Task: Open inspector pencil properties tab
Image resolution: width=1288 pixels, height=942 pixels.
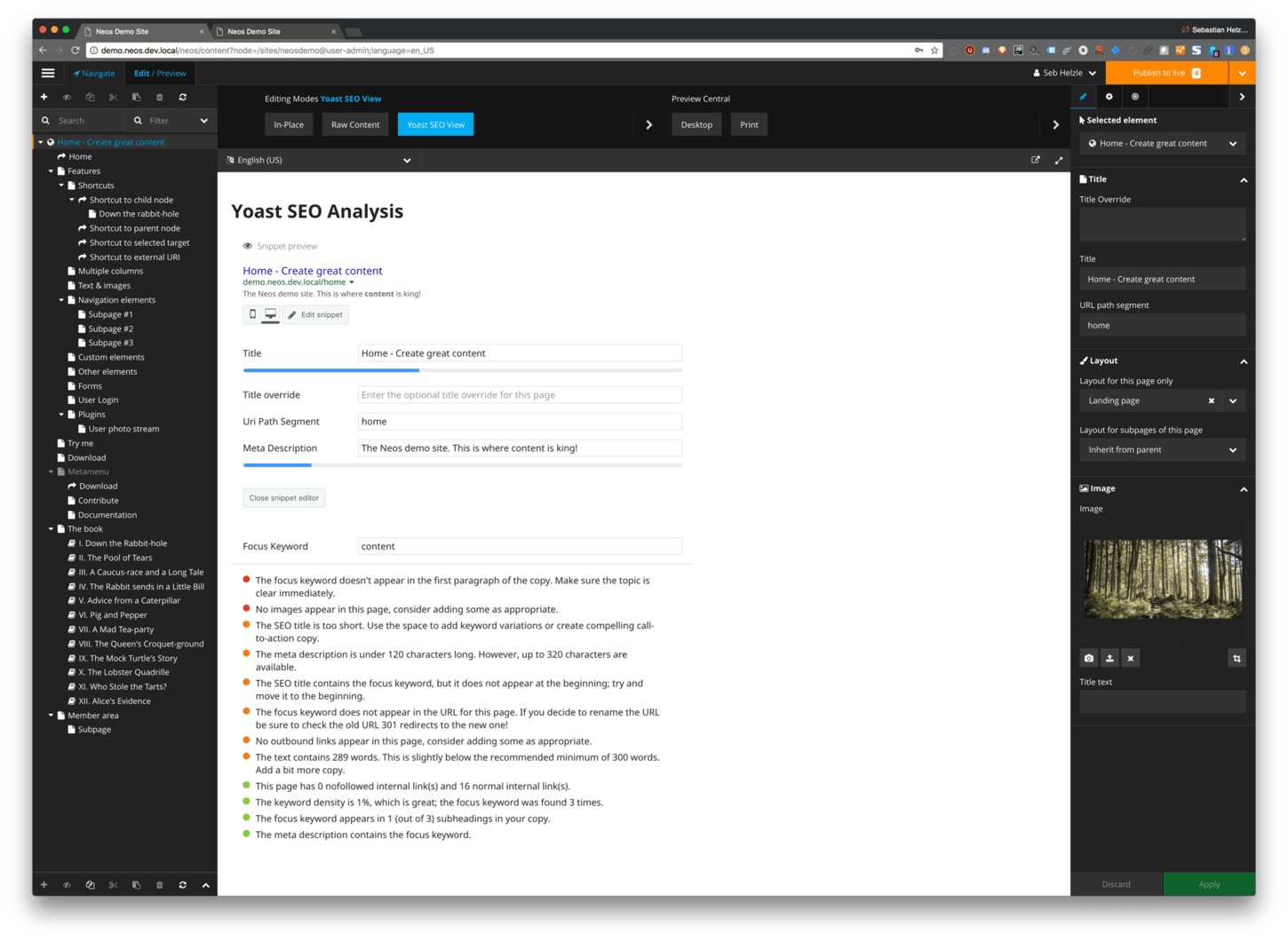Action: point(1083,97)
